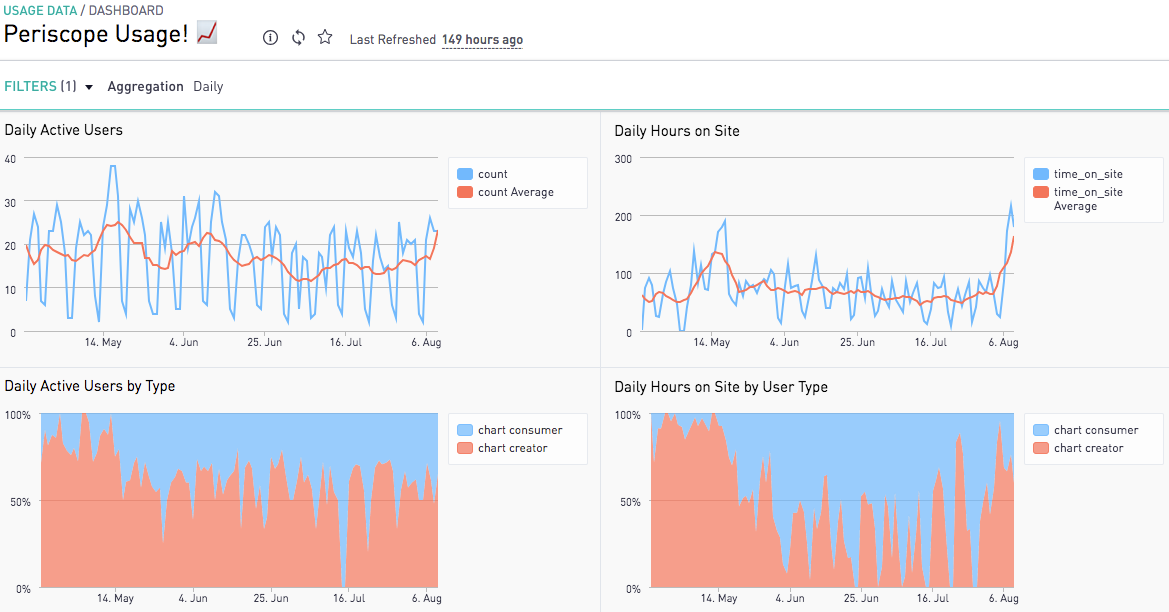Toggle the blue 'time_on_site' legend swatch
Viewport: 1169px width, 612px height.
point(1041,174)
